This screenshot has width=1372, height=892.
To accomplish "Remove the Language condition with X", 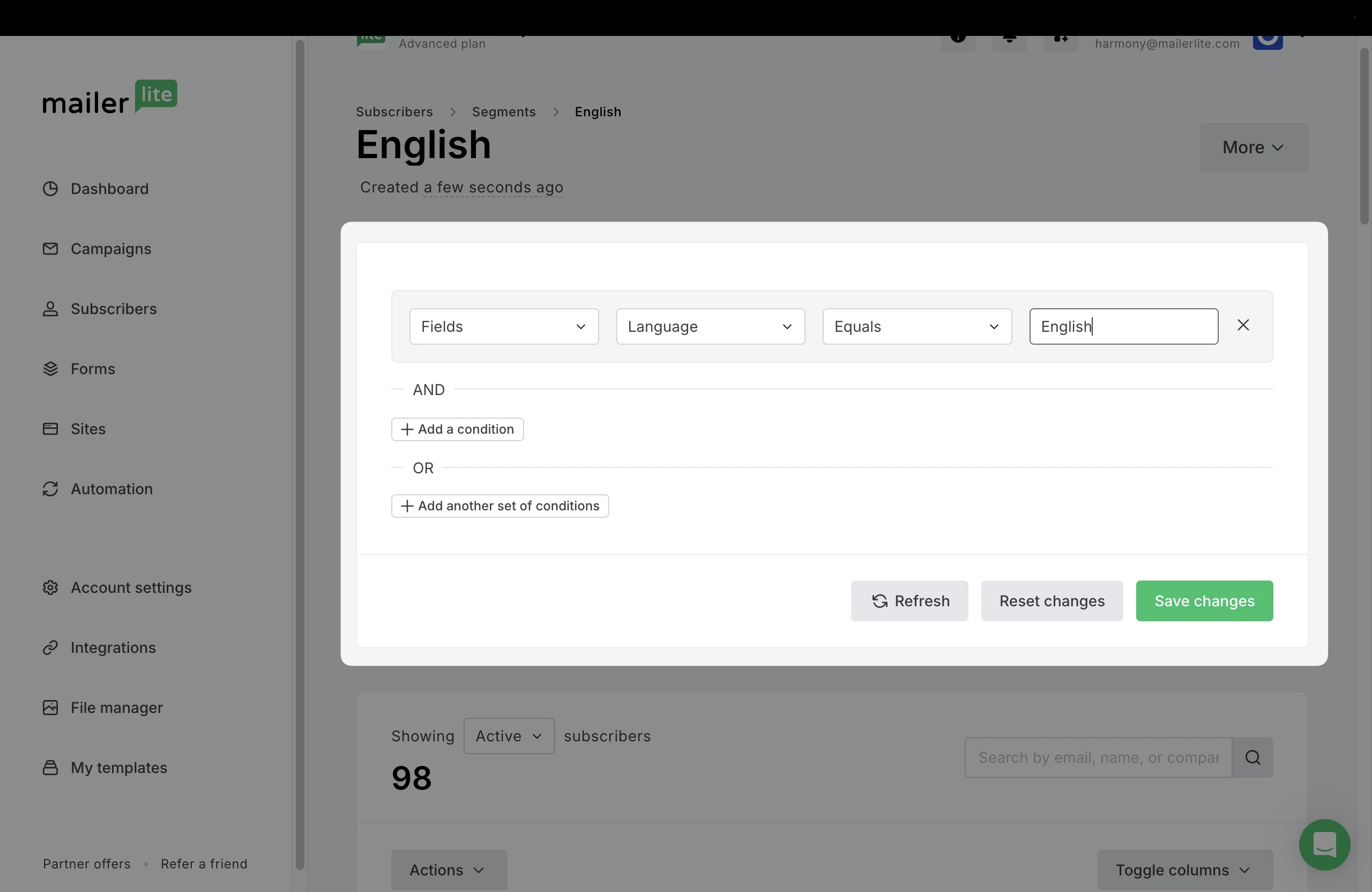I will tap(1243, 325).
